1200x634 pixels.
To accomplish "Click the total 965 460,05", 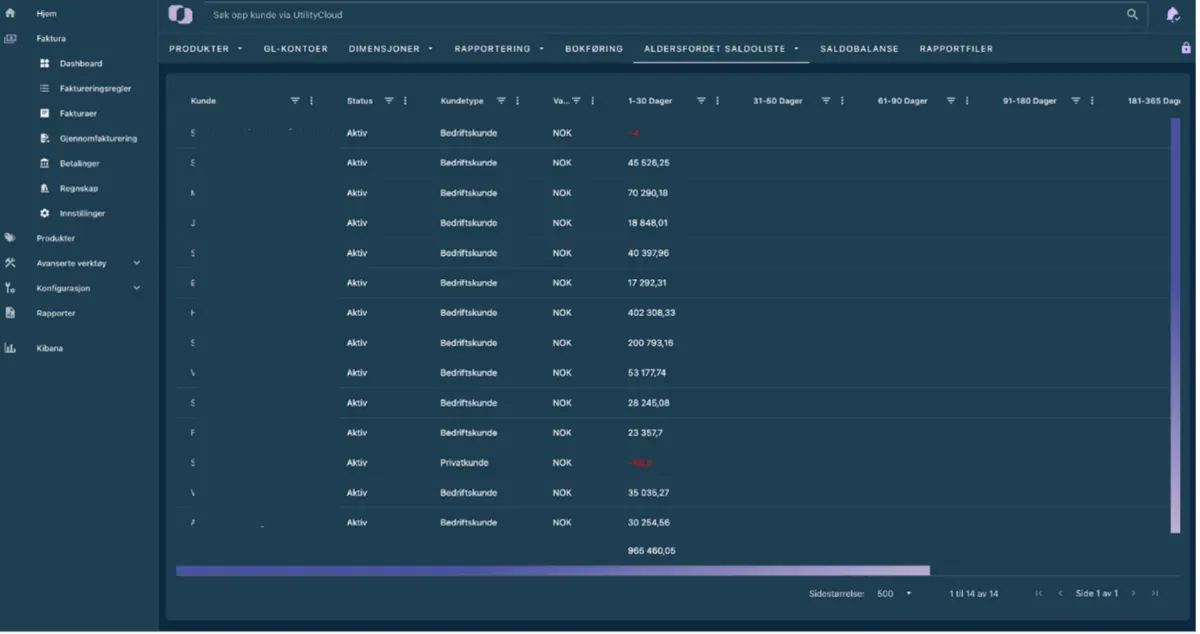I will point(651,551).
